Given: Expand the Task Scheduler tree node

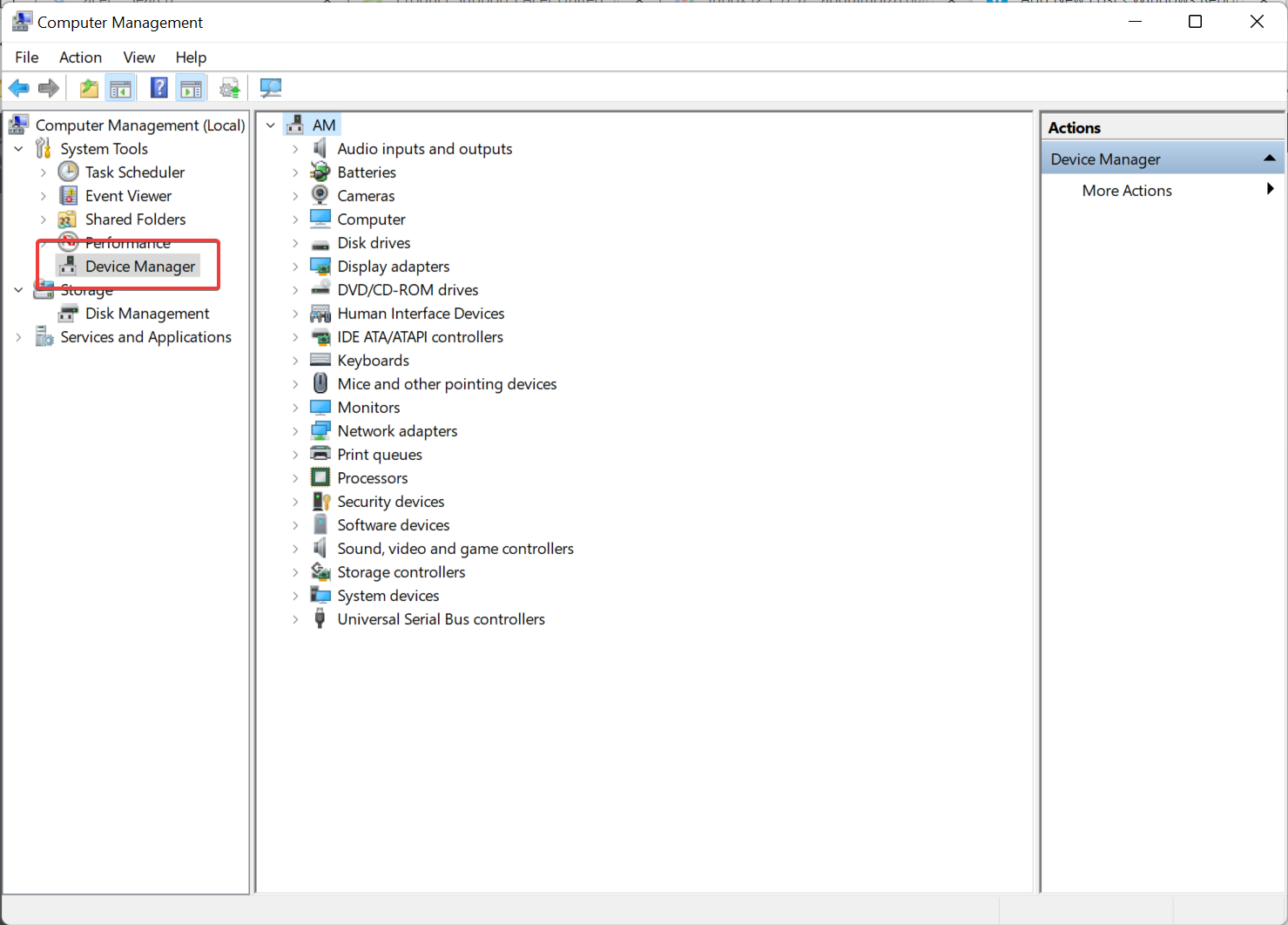Looking at the screenshot, I should coord(44,172).
